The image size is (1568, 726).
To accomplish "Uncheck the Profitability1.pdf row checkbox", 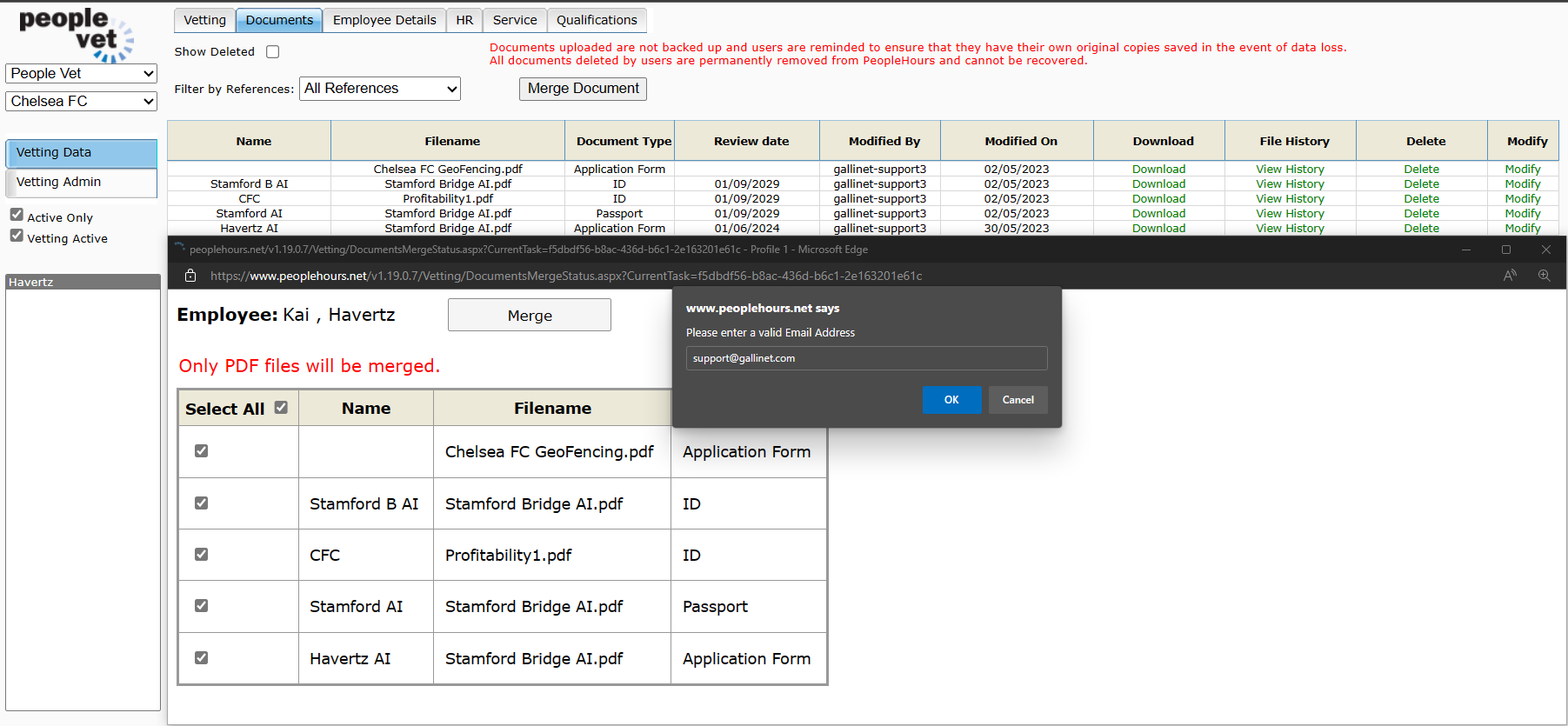I will click(x=201, y=554).
